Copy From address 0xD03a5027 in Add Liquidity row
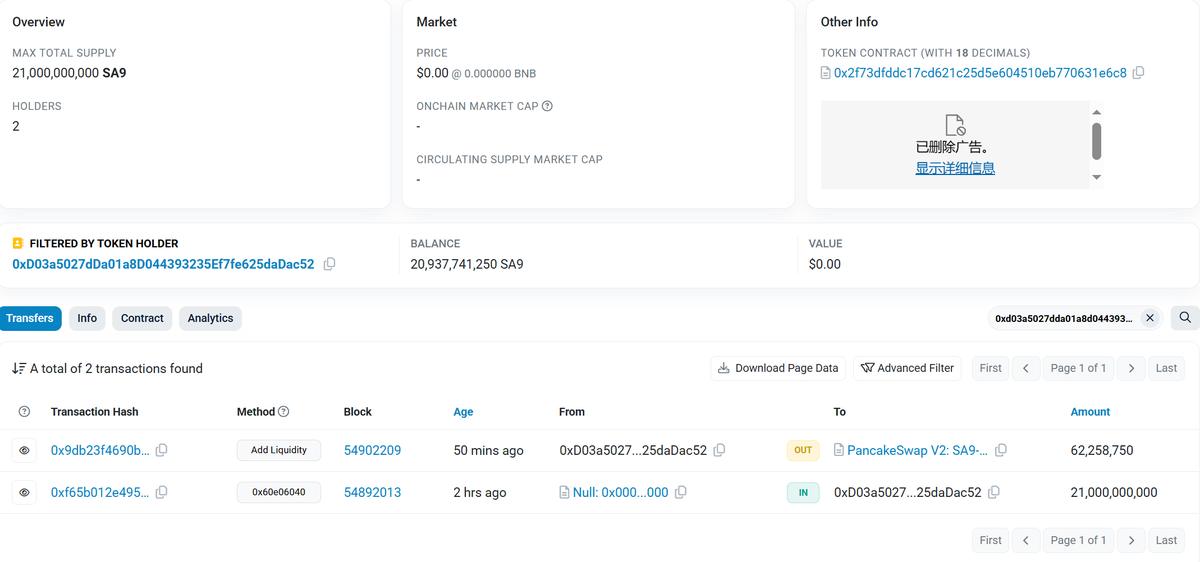The width and height of the screenshot is (1200, 562). (719, 450)
